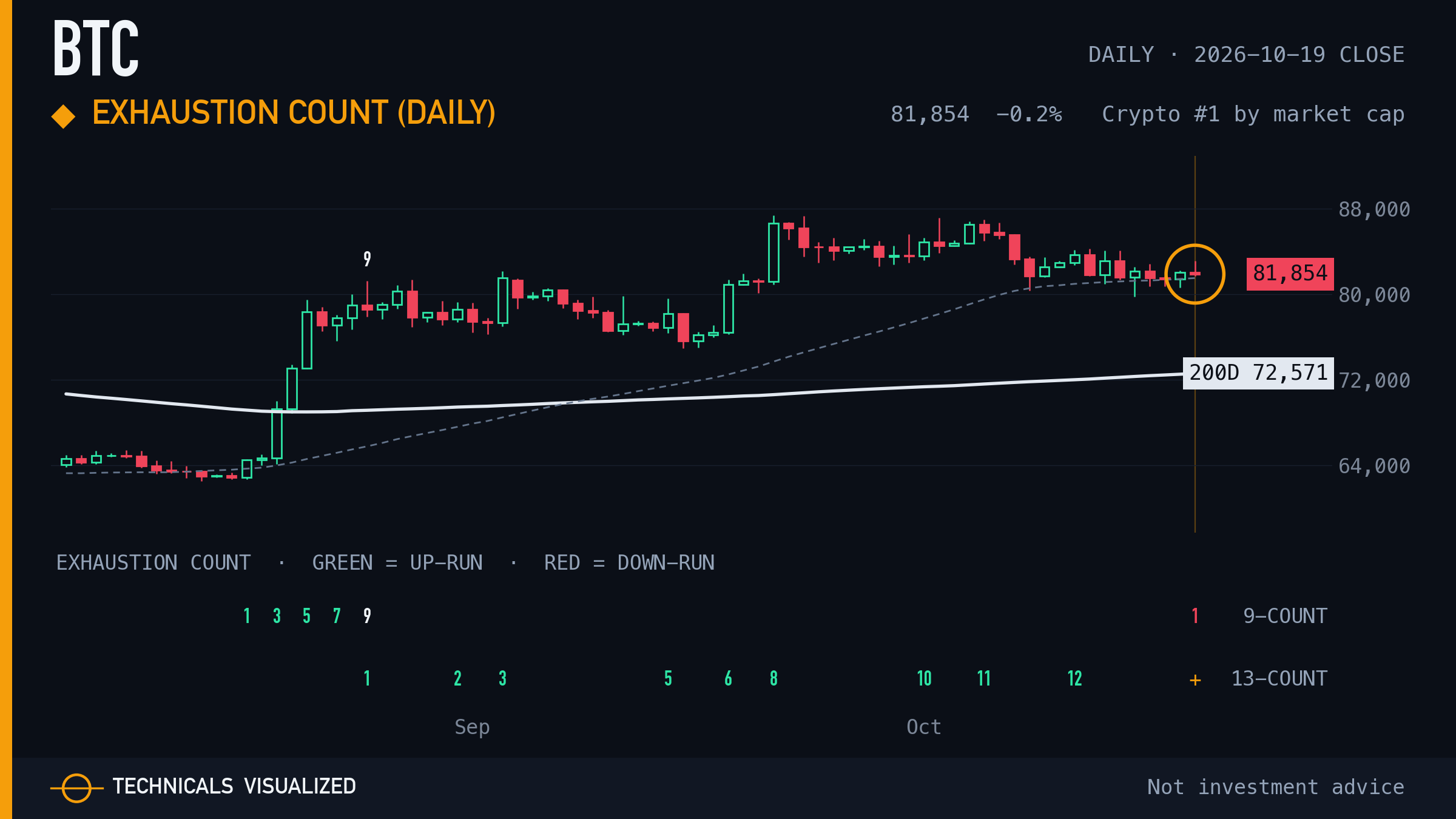Click the red 81,854 price tag
This screenshot has width=1456, height=819.
pos(1290,274)
